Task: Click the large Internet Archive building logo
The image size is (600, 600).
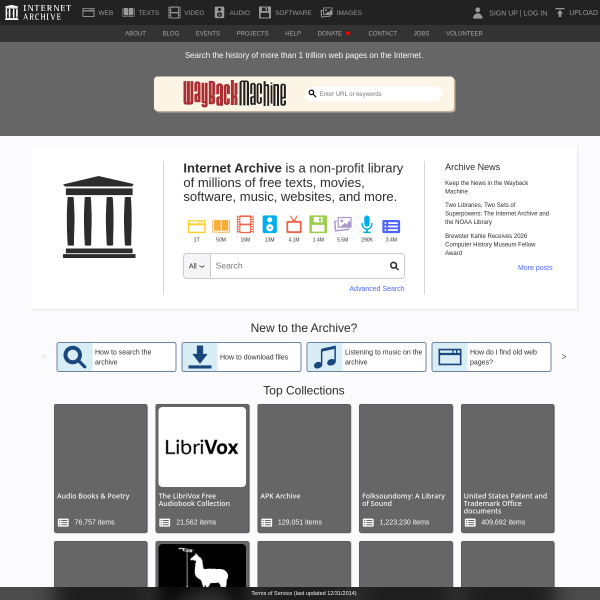Action: [x=99, y=217]
